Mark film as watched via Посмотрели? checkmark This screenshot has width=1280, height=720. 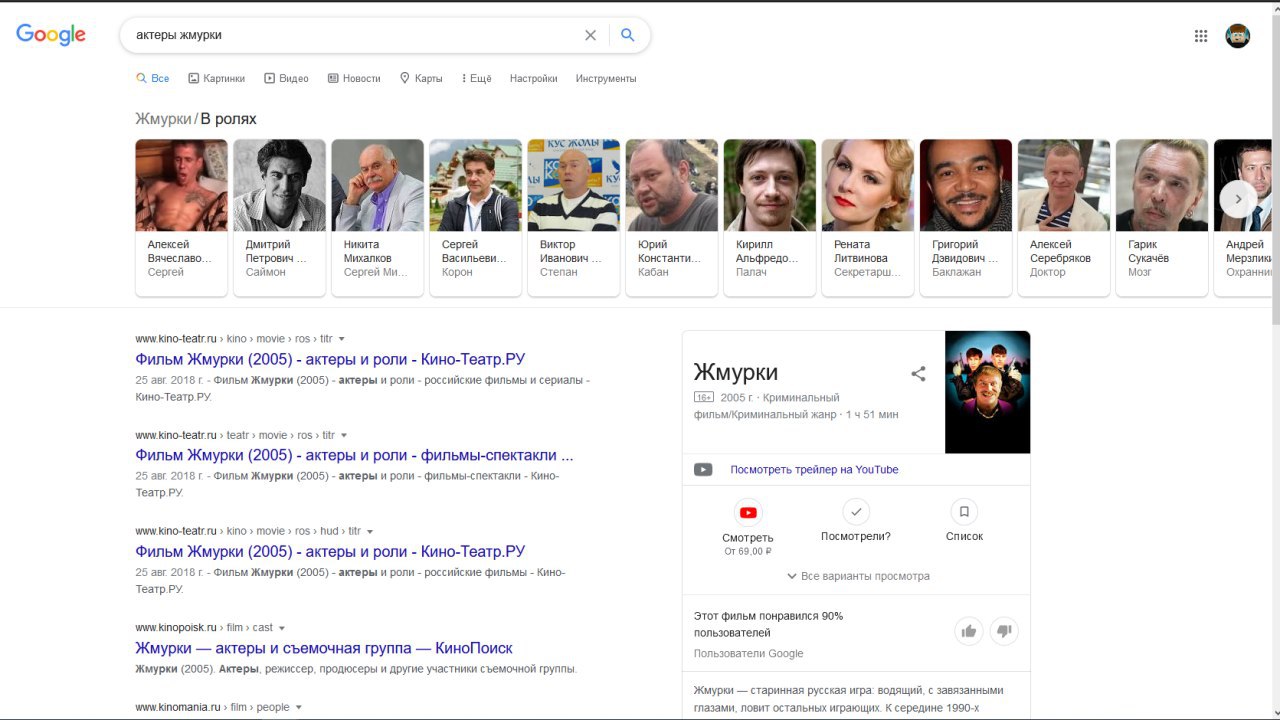point(855,512)
